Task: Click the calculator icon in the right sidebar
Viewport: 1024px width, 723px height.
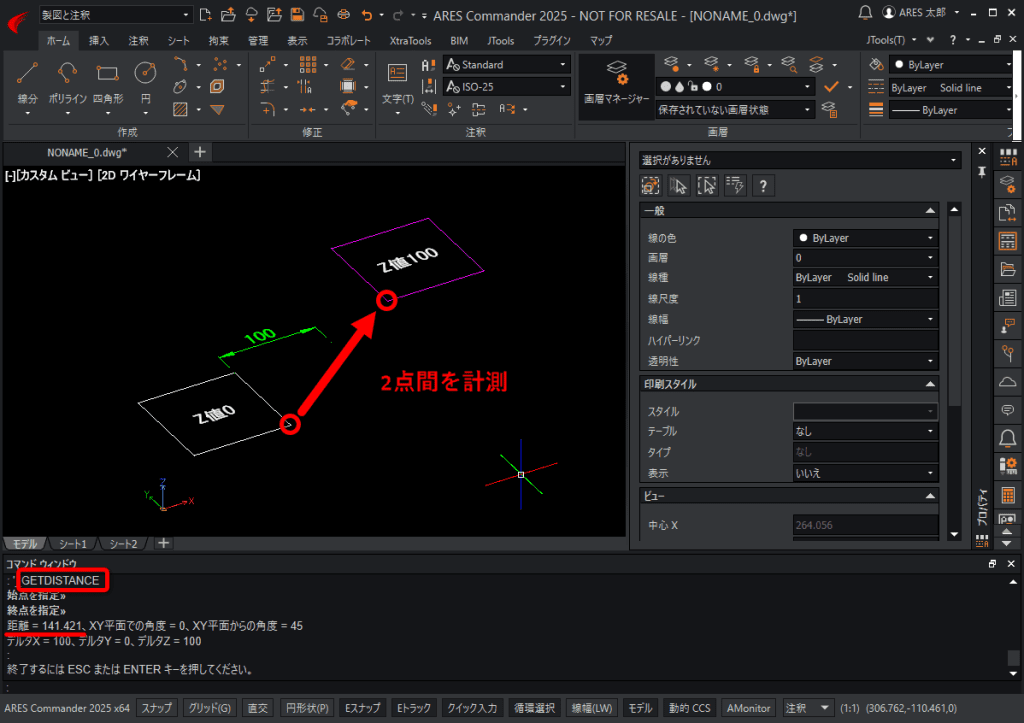Action: point(1008,496)
